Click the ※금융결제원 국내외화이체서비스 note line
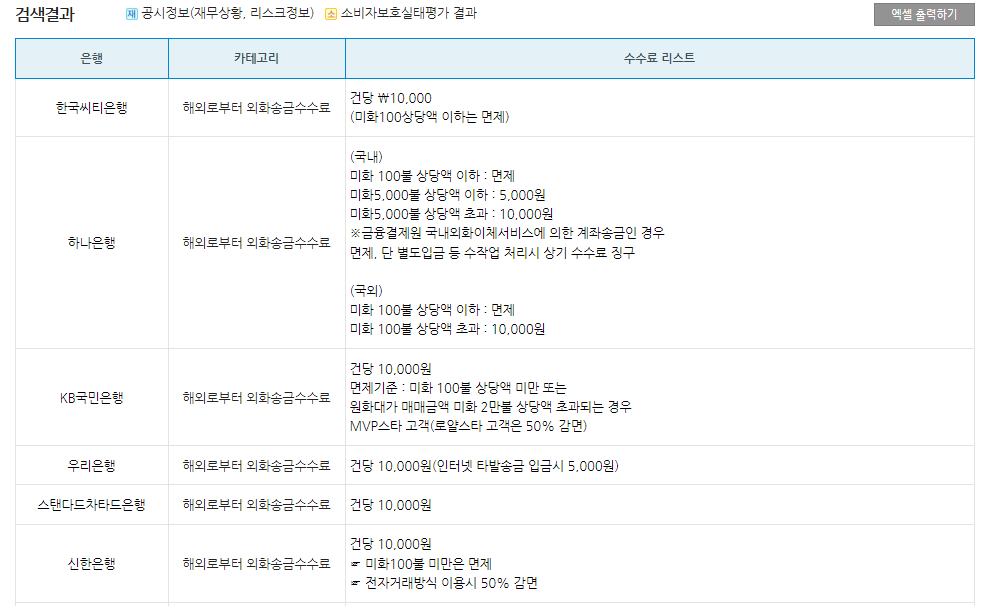 [507, 233]
